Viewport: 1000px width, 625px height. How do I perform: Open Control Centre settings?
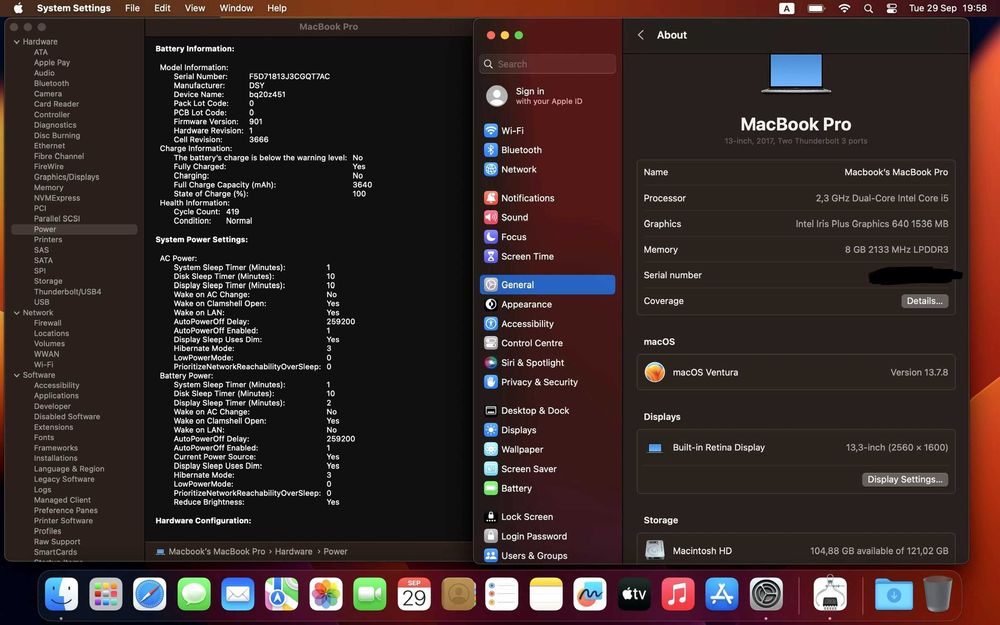547,343
